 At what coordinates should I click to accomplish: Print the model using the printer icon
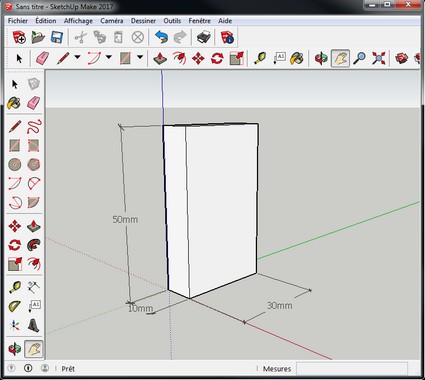click(x=203, y=37)
